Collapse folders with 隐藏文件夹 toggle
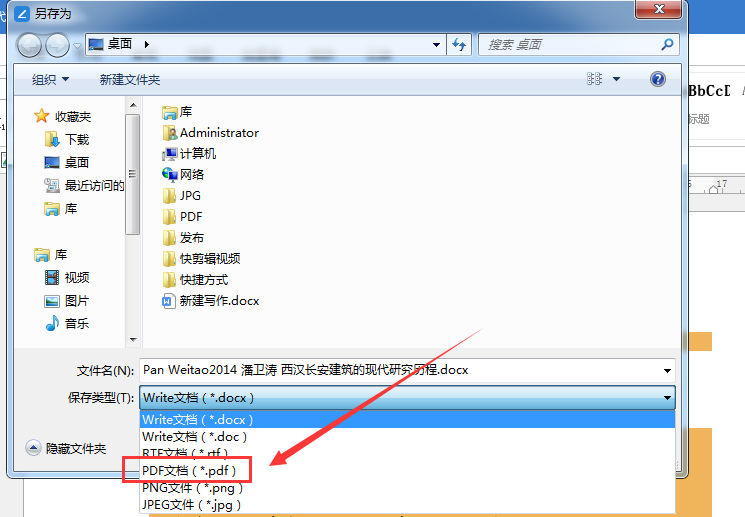The height and width of the screenshot is (517, 745). 66,448
